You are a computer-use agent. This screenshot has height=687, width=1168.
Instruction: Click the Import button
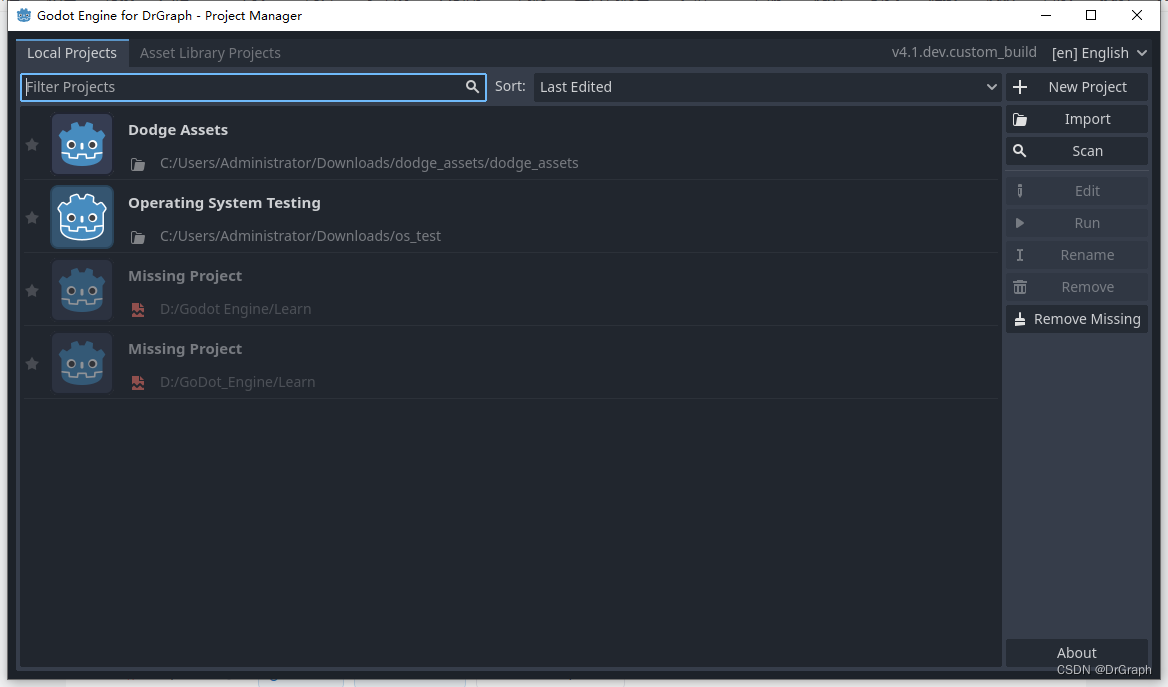click(1076, 119)
